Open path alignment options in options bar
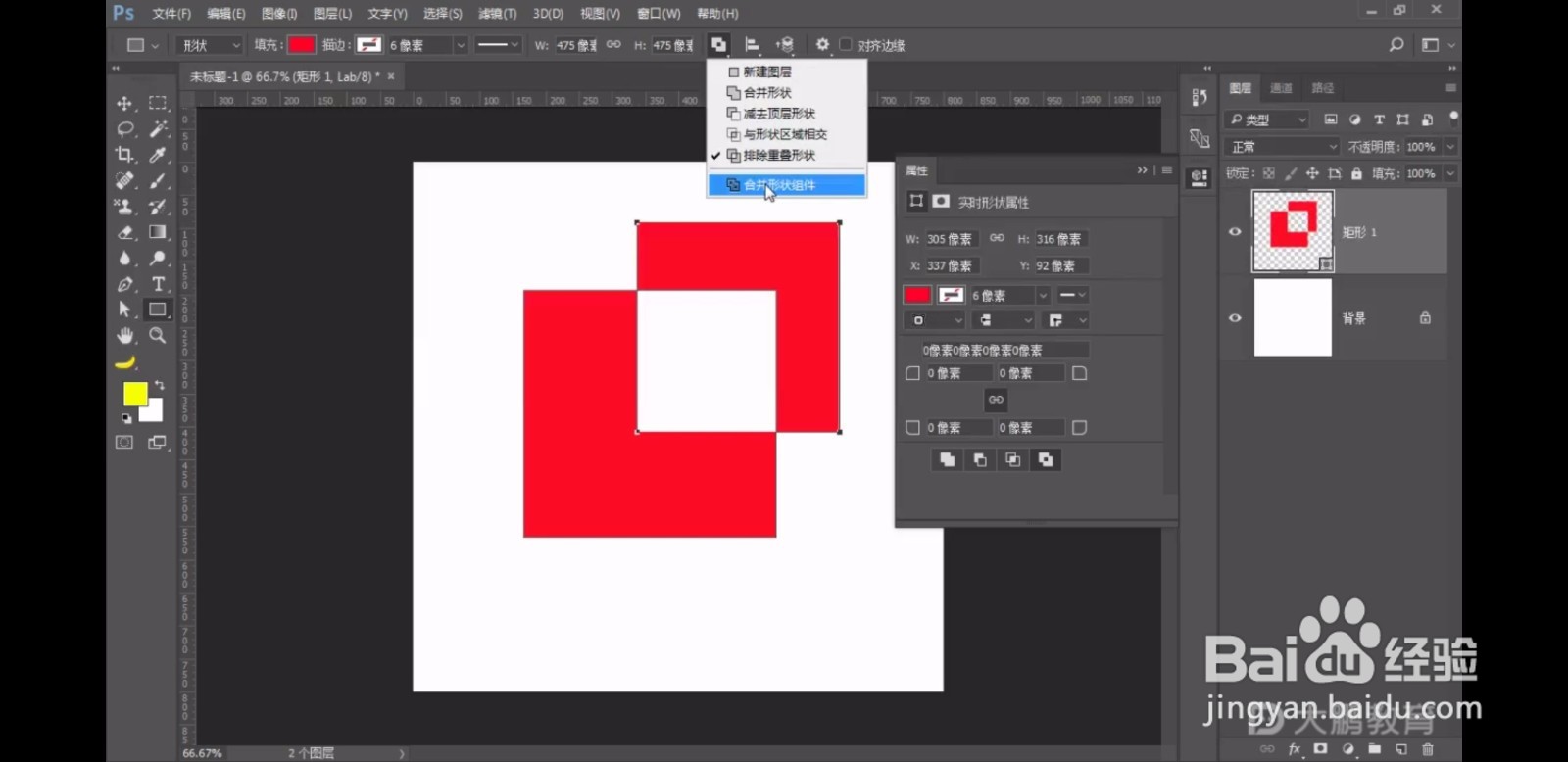This screenshot has width=1568, height=762. pos(752,45)
